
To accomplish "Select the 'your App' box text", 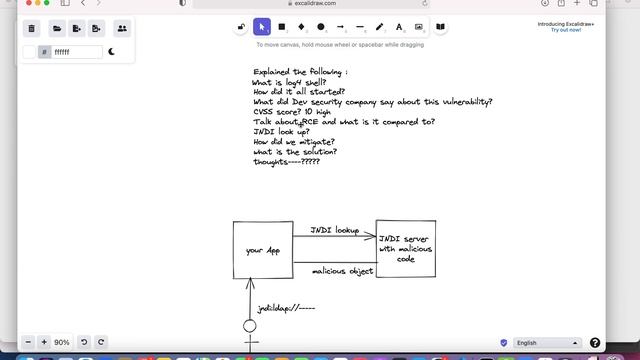I will pos(263,251).
